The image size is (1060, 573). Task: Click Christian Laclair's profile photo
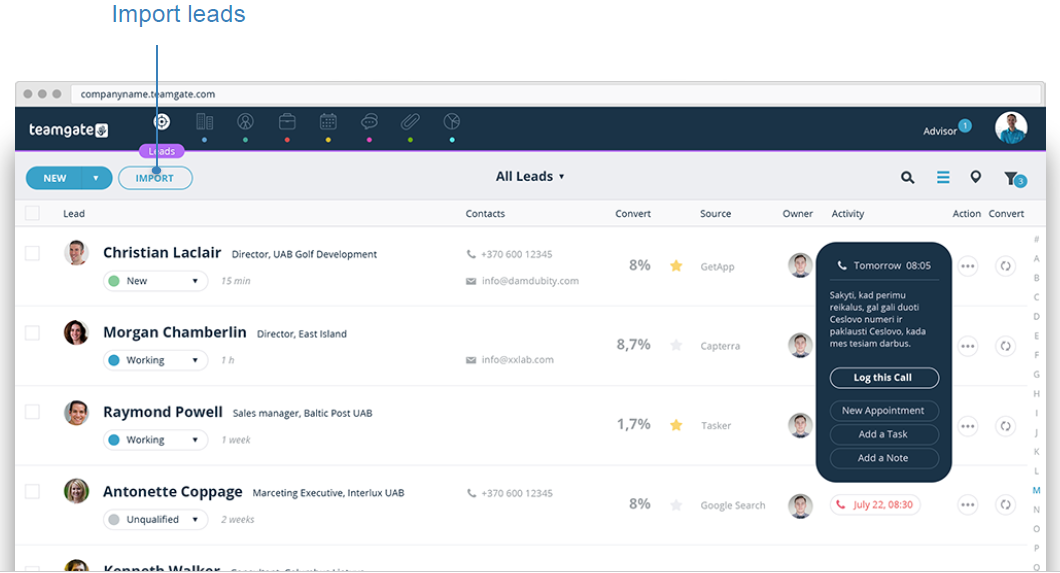tap(76, 253)
